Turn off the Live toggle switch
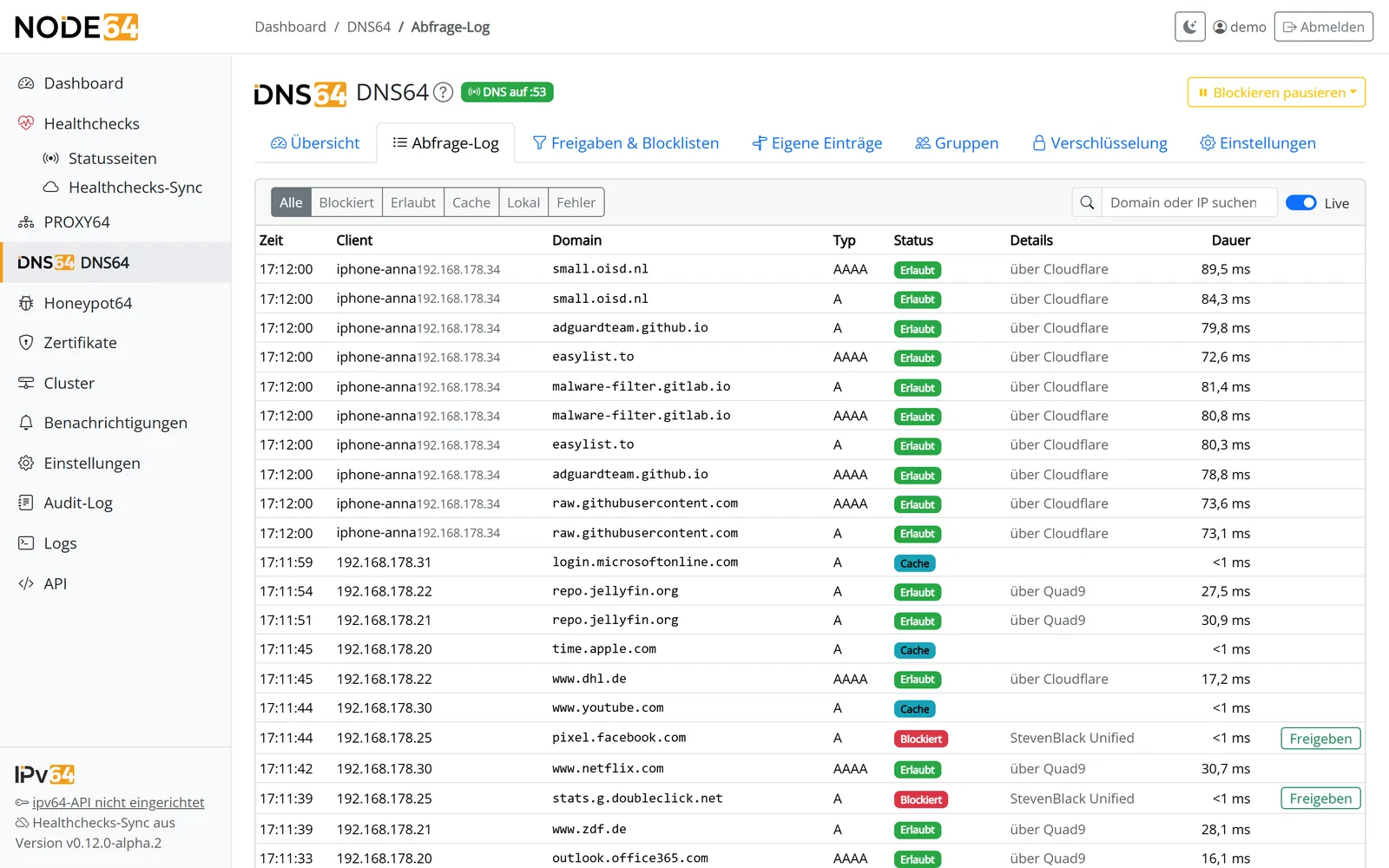The height and width of the screenshot is (868, 1389). pyautogui.click(x=1300, y=203)
